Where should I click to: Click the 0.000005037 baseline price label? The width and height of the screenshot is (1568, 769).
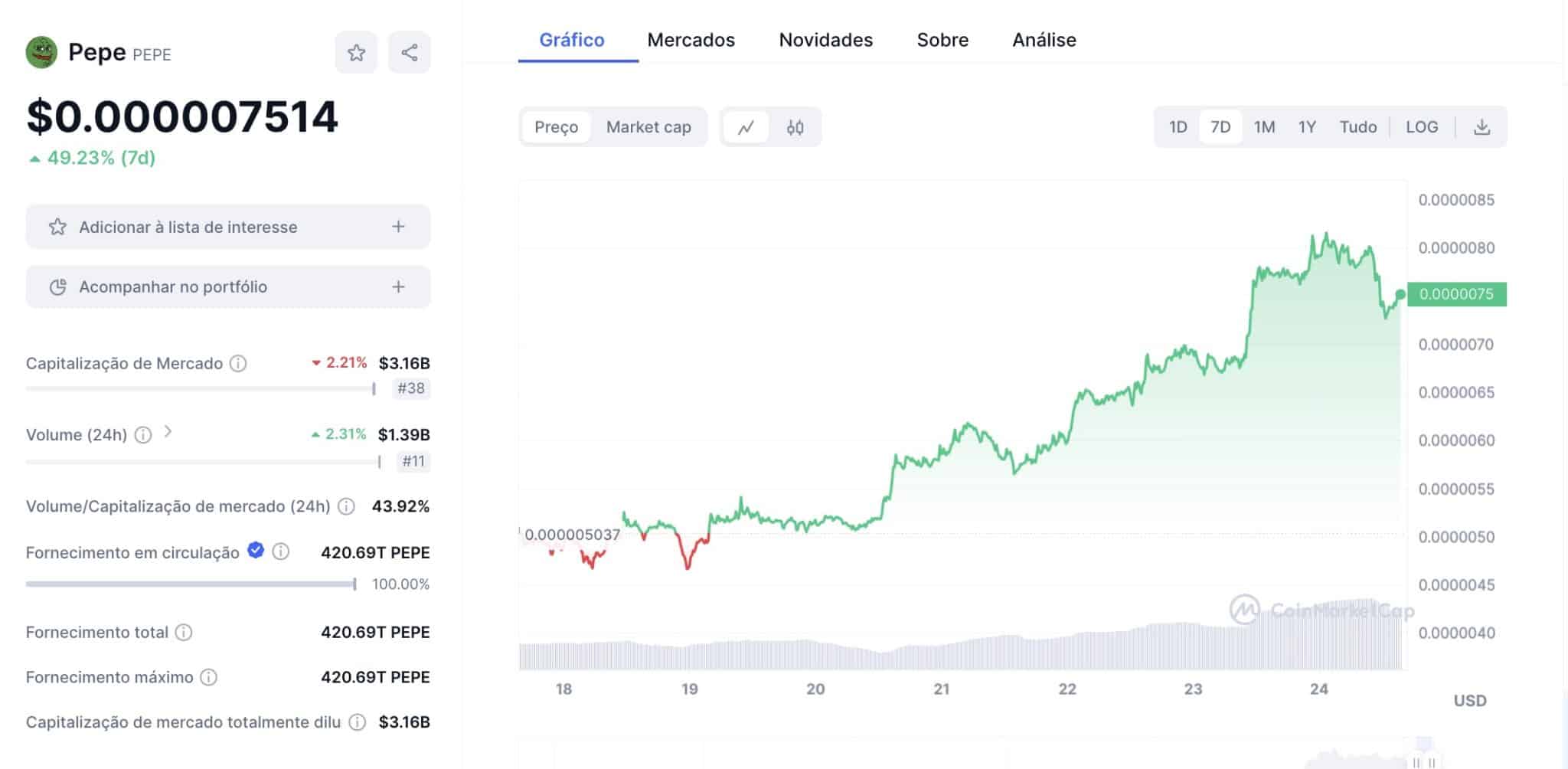[x=573, y=535]
